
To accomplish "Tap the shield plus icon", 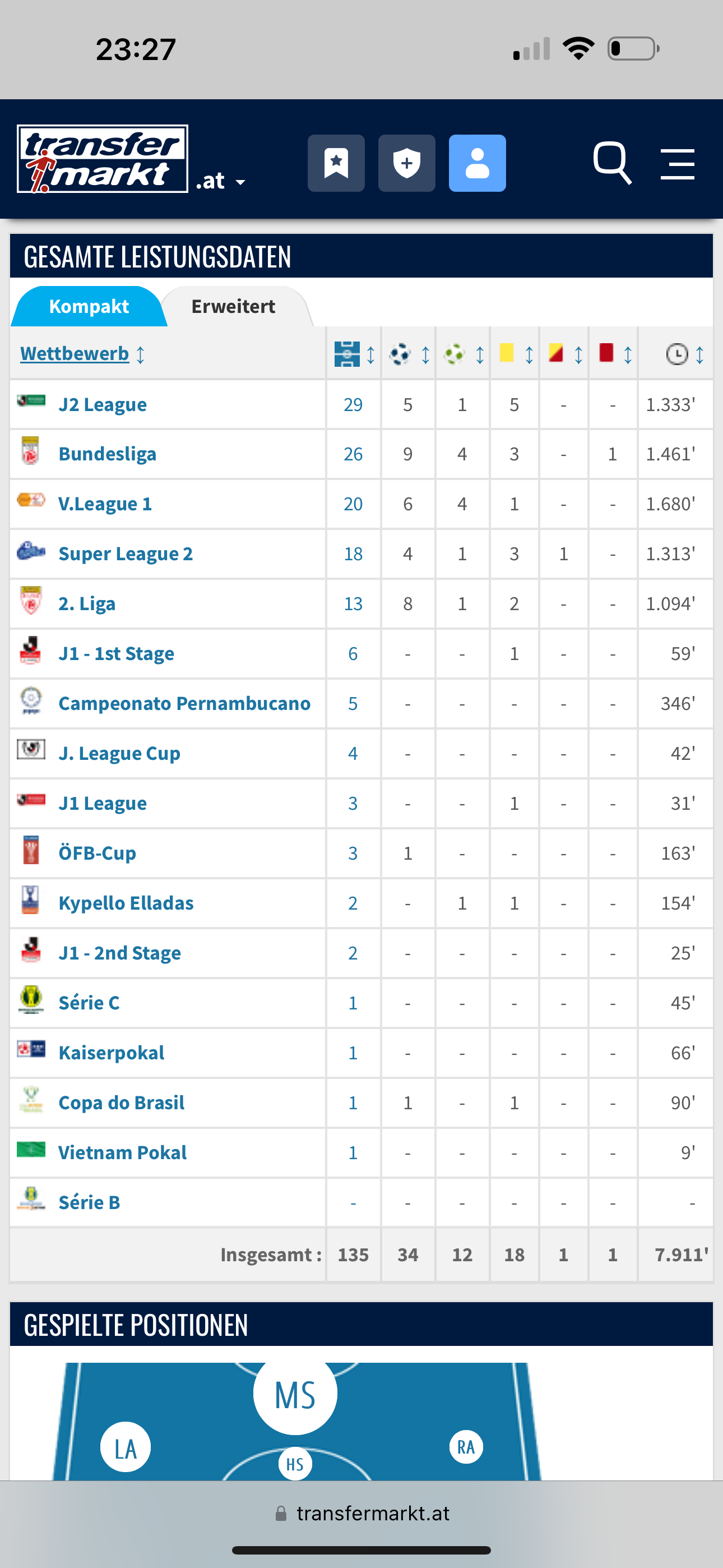I will coord(406,163).
